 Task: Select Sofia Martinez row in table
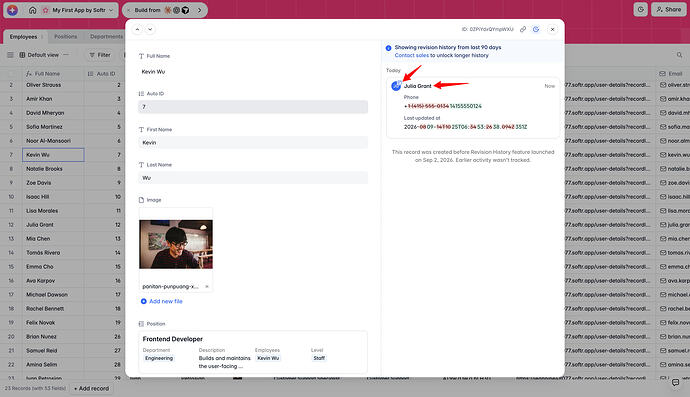pyautogui.click(x=44, y=127)
